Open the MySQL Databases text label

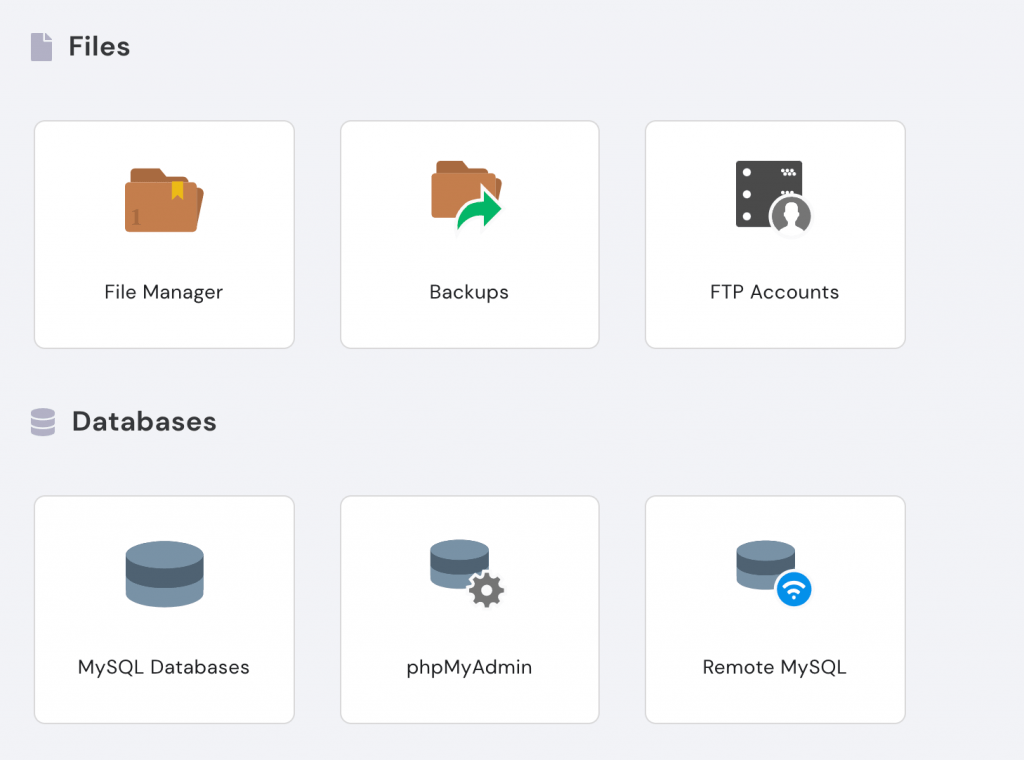point(164,667)
